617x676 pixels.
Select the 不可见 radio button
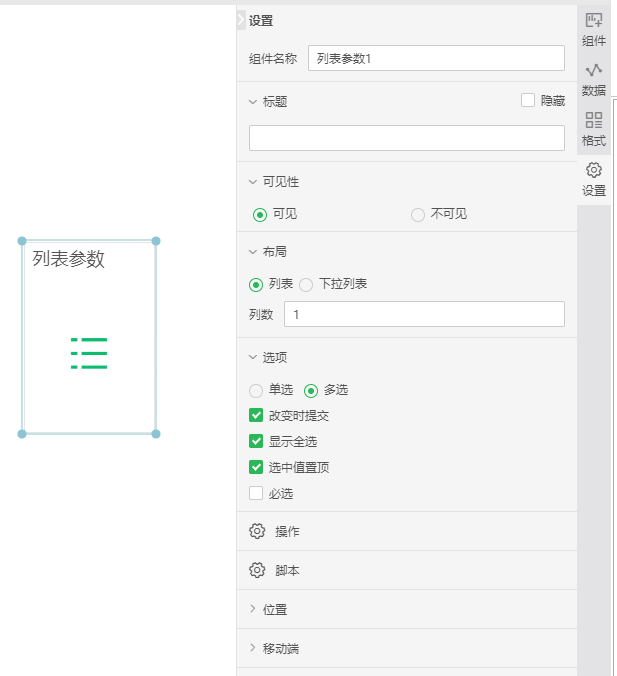pyautogui.click(x=418, y=214)
